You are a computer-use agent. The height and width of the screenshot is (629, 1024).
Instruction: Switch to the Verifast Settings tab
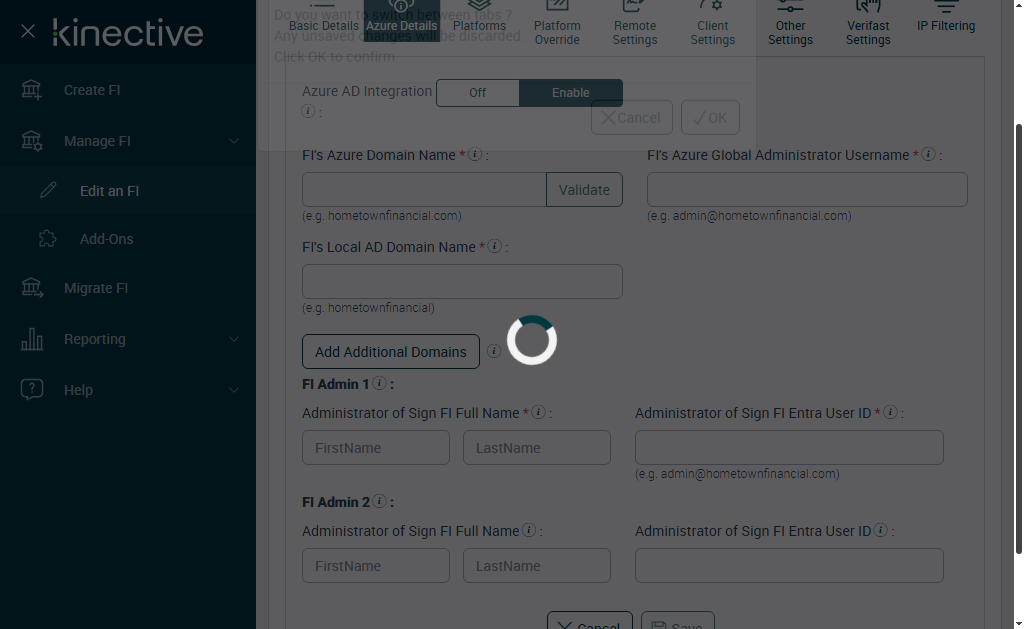pos(868,25)
